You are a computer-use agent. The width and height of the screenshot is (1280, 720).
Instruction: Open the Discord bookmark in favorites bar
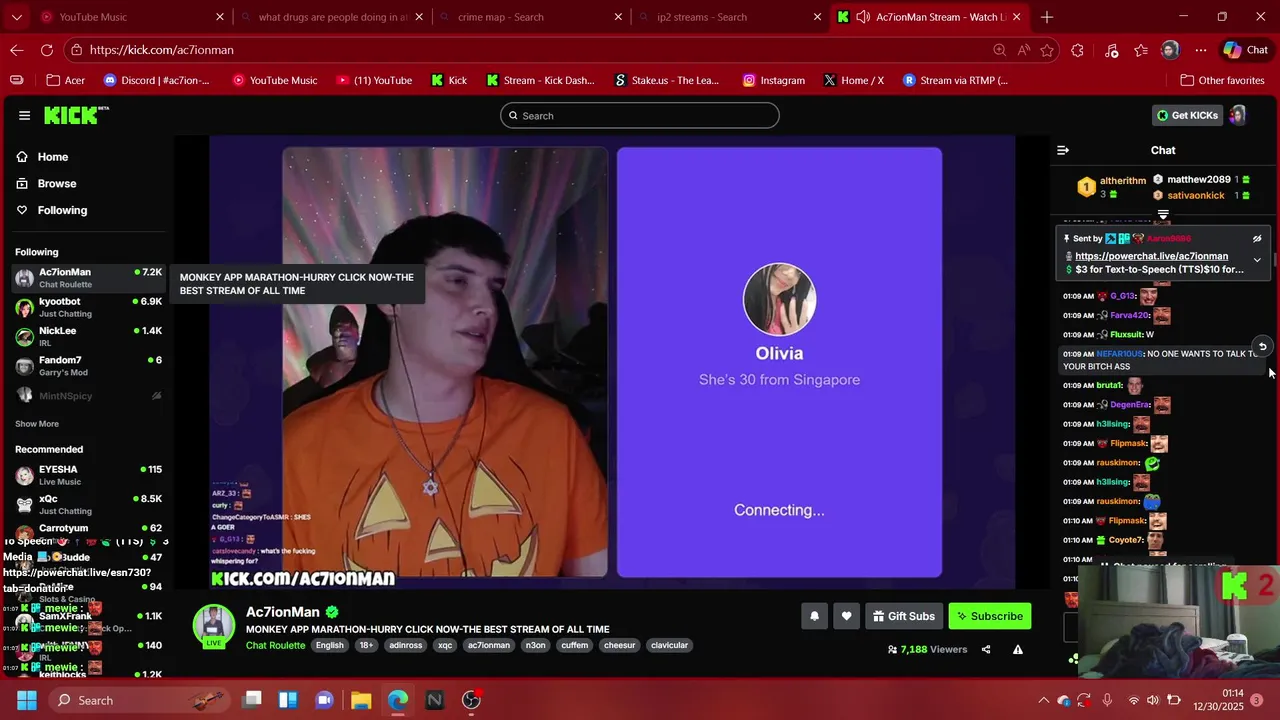tap(157, 80)
